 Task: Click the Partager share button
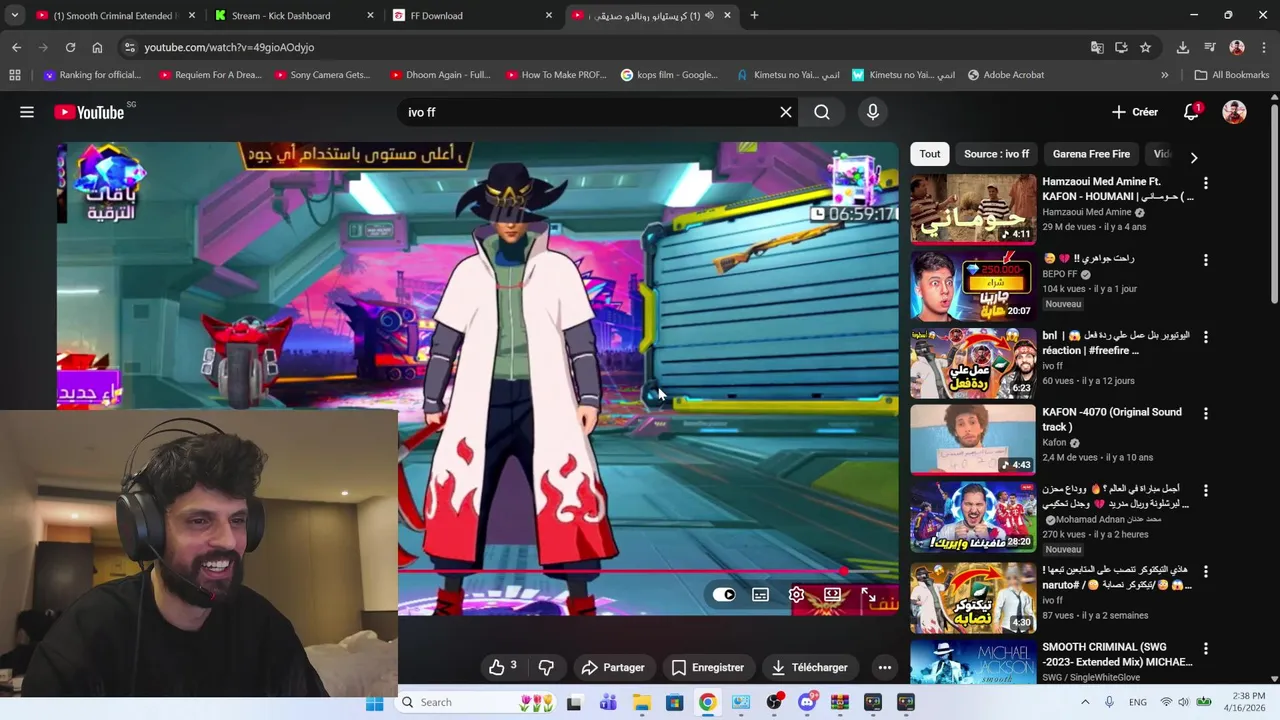(x=613, y=667)
